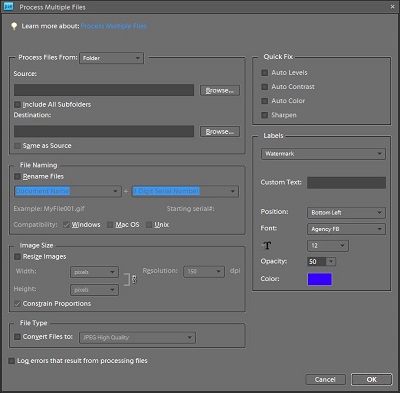This screenshot has height=393, width=400.
Task: Click the OK button
Action: coord(372,379)
